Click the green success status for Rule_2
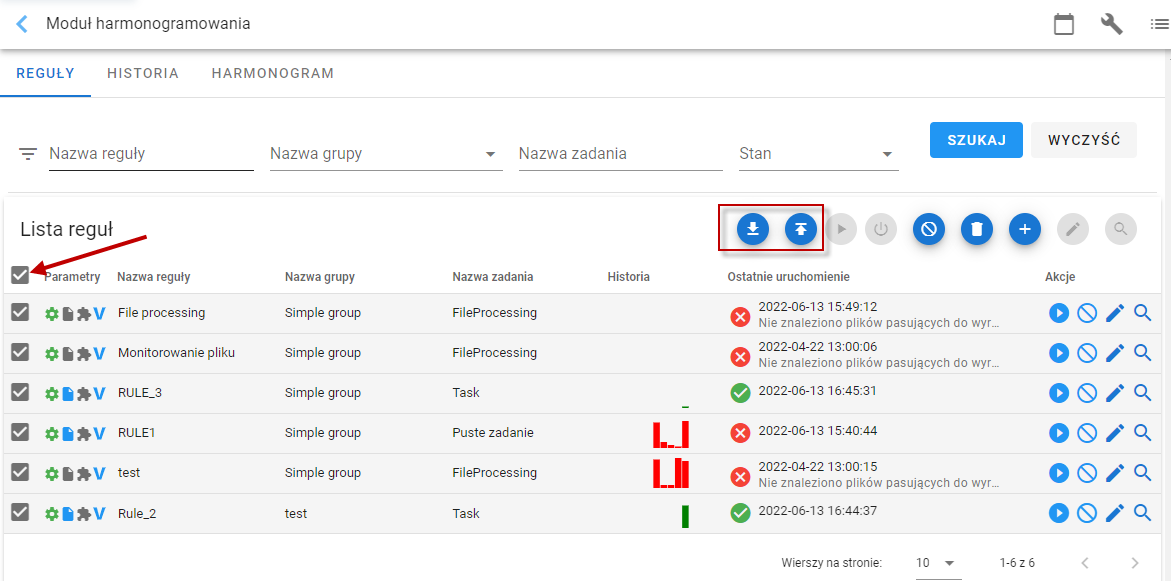Image resolution: width=1171 pixels, height=581 pixels. point(740,513)
